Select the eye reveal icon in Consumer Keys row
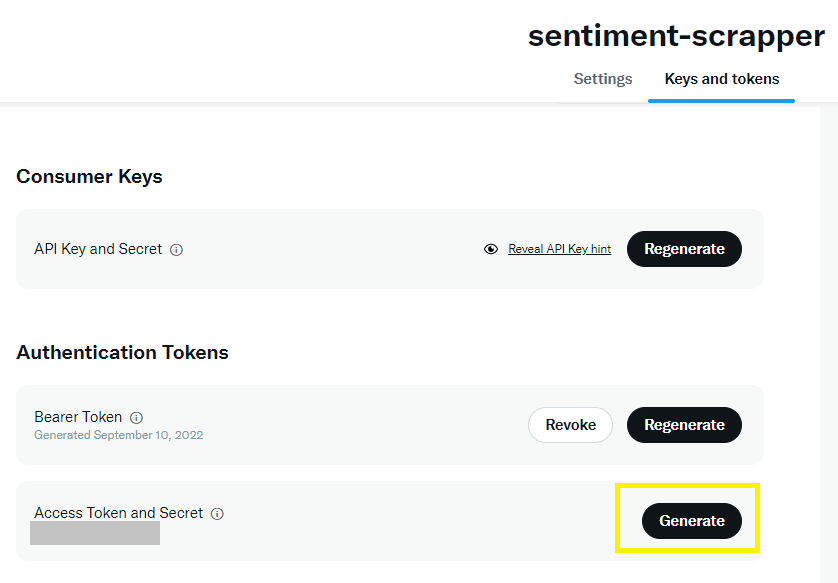The width and height of the screenshot is (838, 583). point(490,249)
